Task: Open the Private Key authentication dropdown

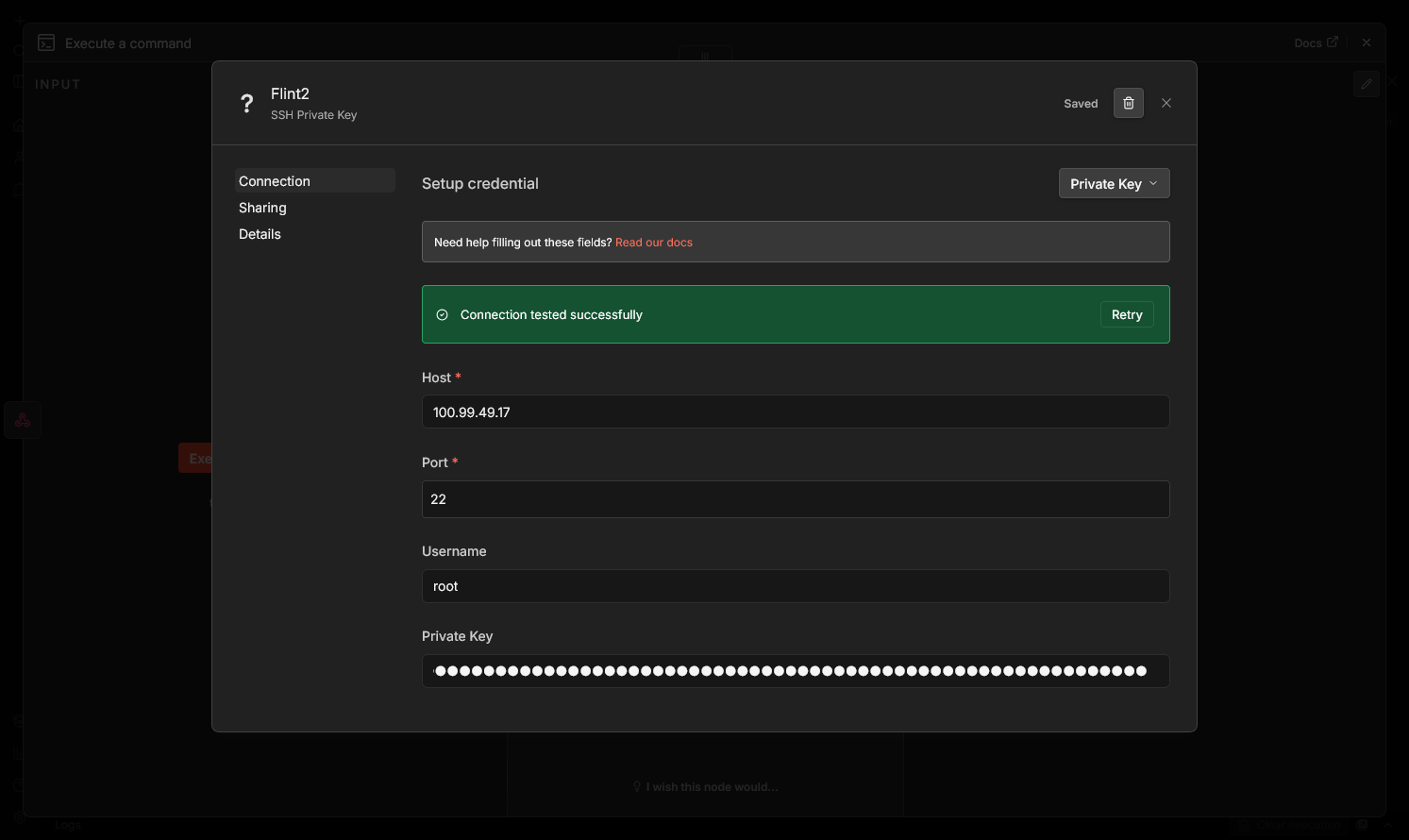Action: [x=1114, y=183]
